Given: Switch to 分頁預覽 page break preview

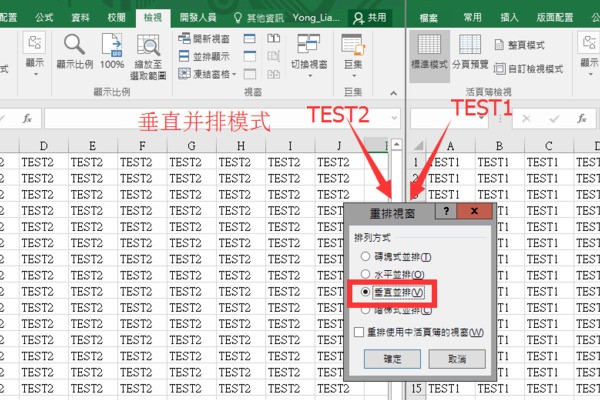Looking at the screenshot, I should pos(468,52).
